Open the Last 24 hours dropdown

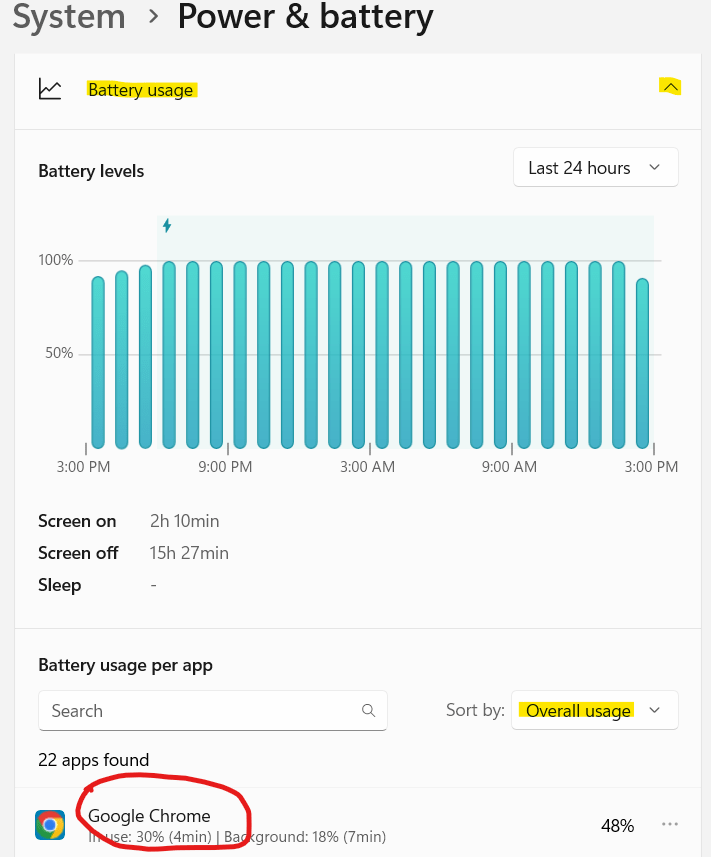pyautogui.click(x=595, y=168)
